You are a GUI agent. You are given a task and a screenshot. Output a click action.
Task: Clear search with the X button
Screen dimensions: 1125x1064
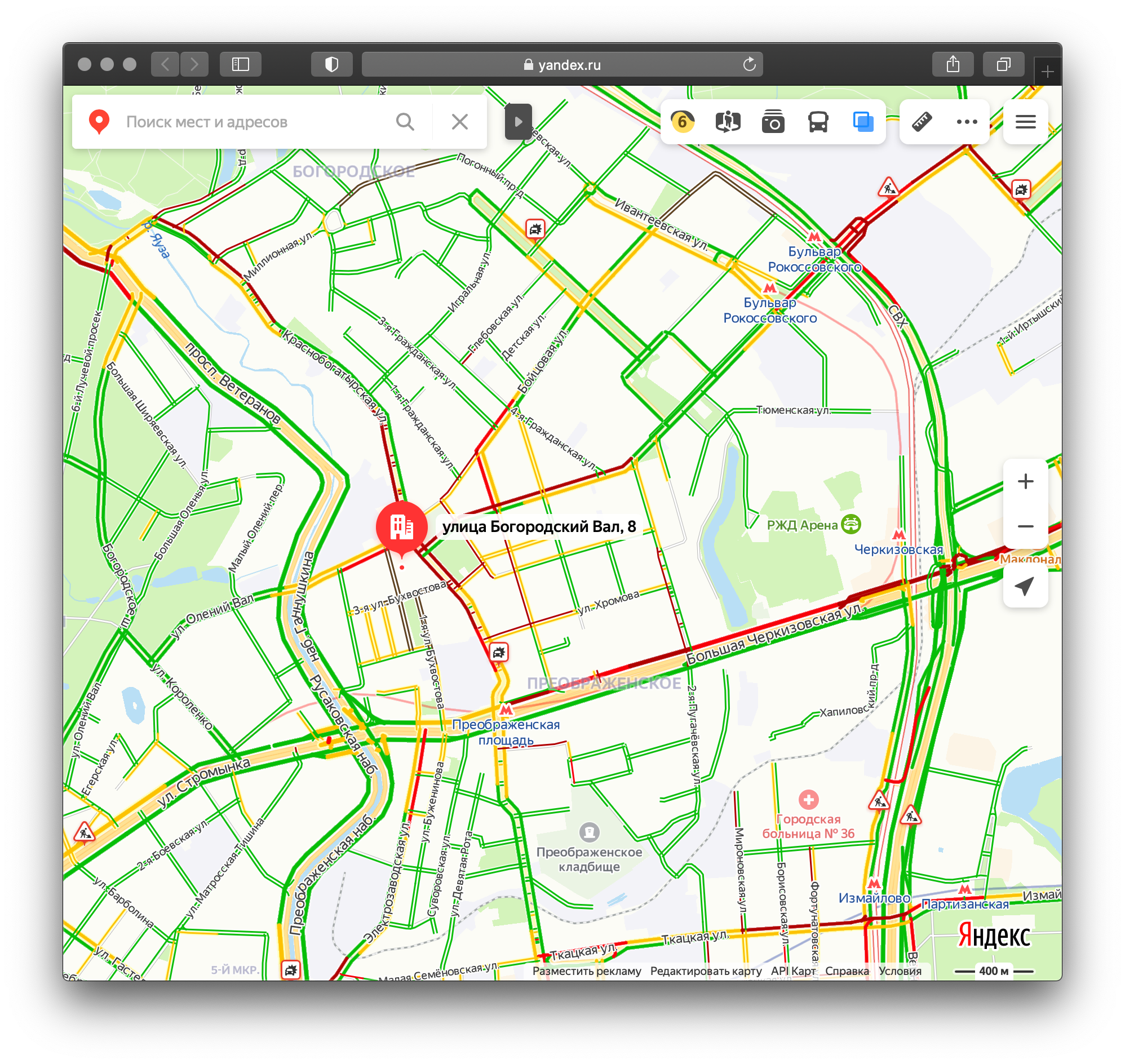[459, 122]
